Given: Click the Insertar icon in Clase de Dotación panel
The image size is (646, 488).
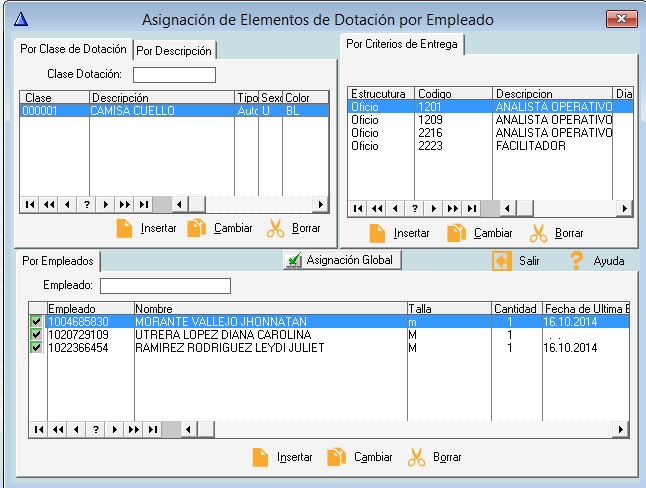Looking at the screenshot, I should click(x=125, y=228).
